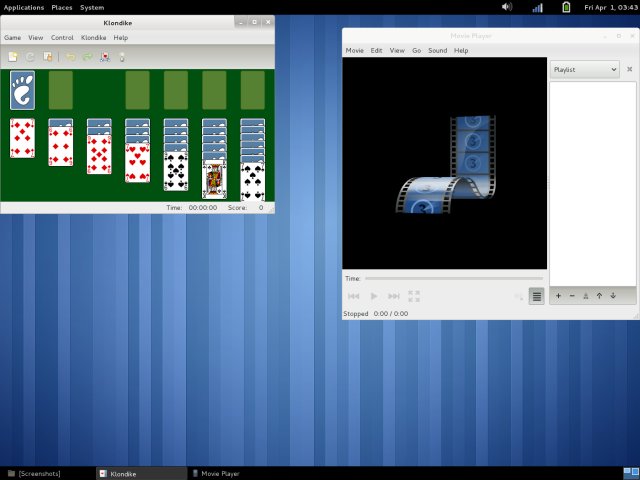Undo the last card move
640x480 pixels.
70,57
